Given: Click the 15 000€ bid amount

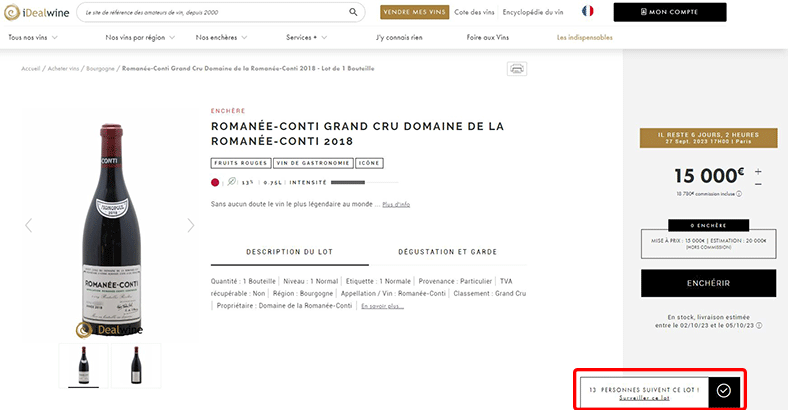Looking at the screenshot, I should pyautogui.click(x=709, y=176).
